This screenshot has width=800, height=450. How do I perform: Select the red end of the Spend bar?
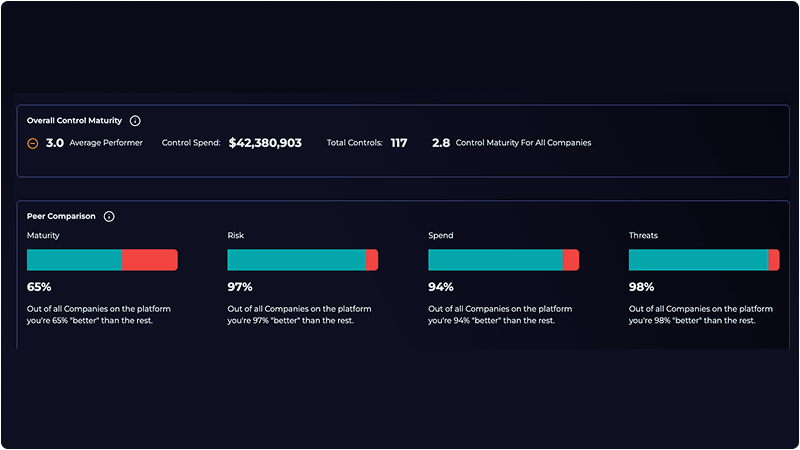(571, 260)
